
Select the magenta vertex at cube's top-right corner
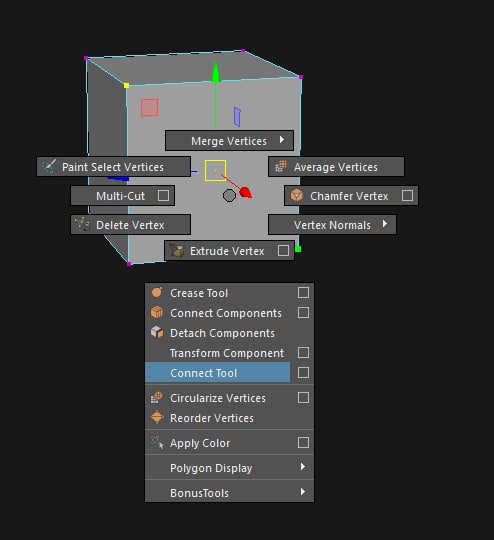tap(301, 77)
